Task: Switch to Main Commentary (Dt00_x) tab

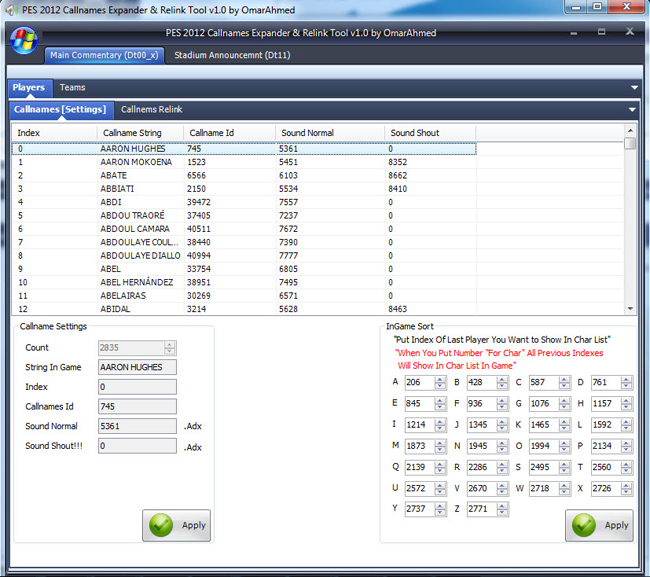Action: pyautogui.click(x=104, y=55)
